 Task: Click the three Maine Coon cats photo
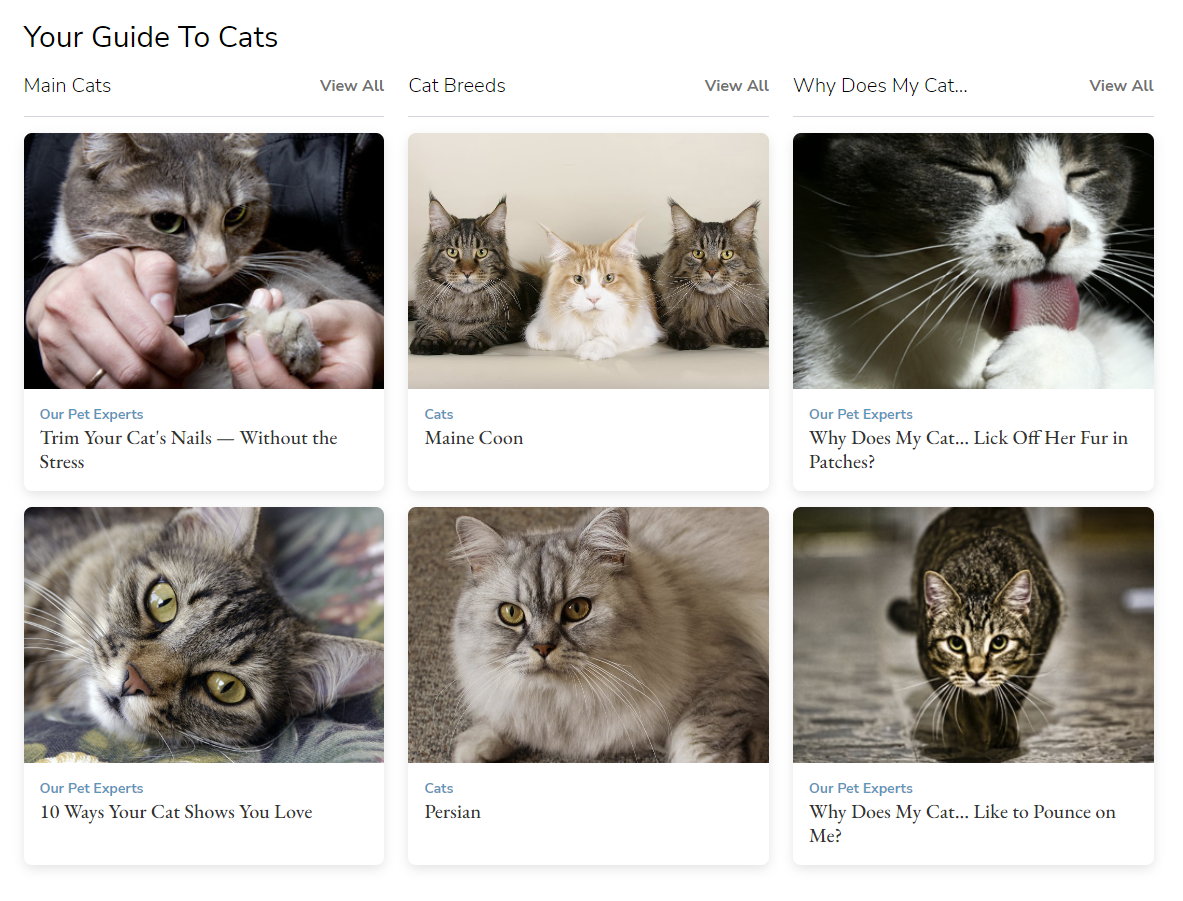588,261
